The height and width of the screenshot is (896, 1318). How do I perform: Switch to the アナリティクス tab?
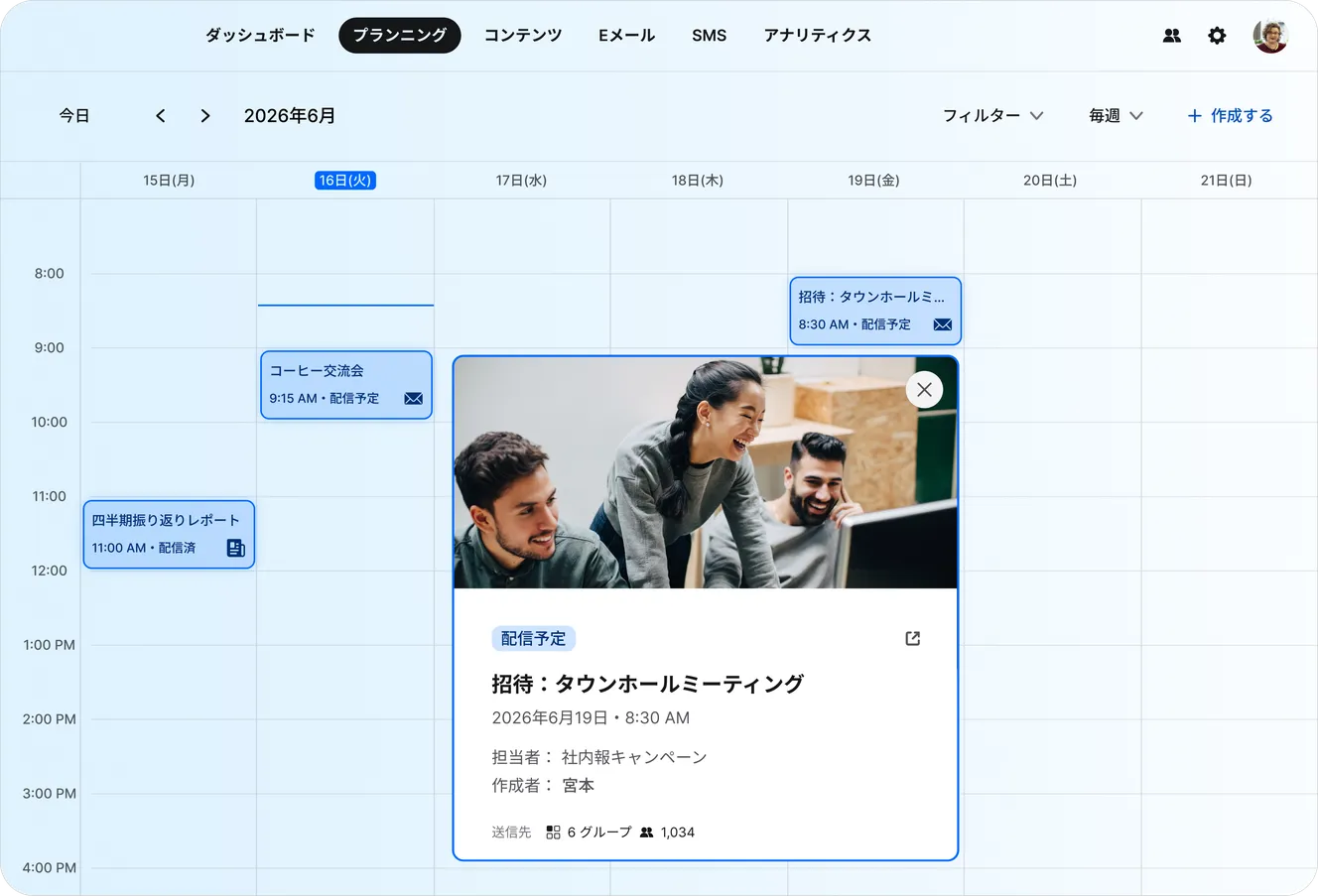[x=818, y=36]
